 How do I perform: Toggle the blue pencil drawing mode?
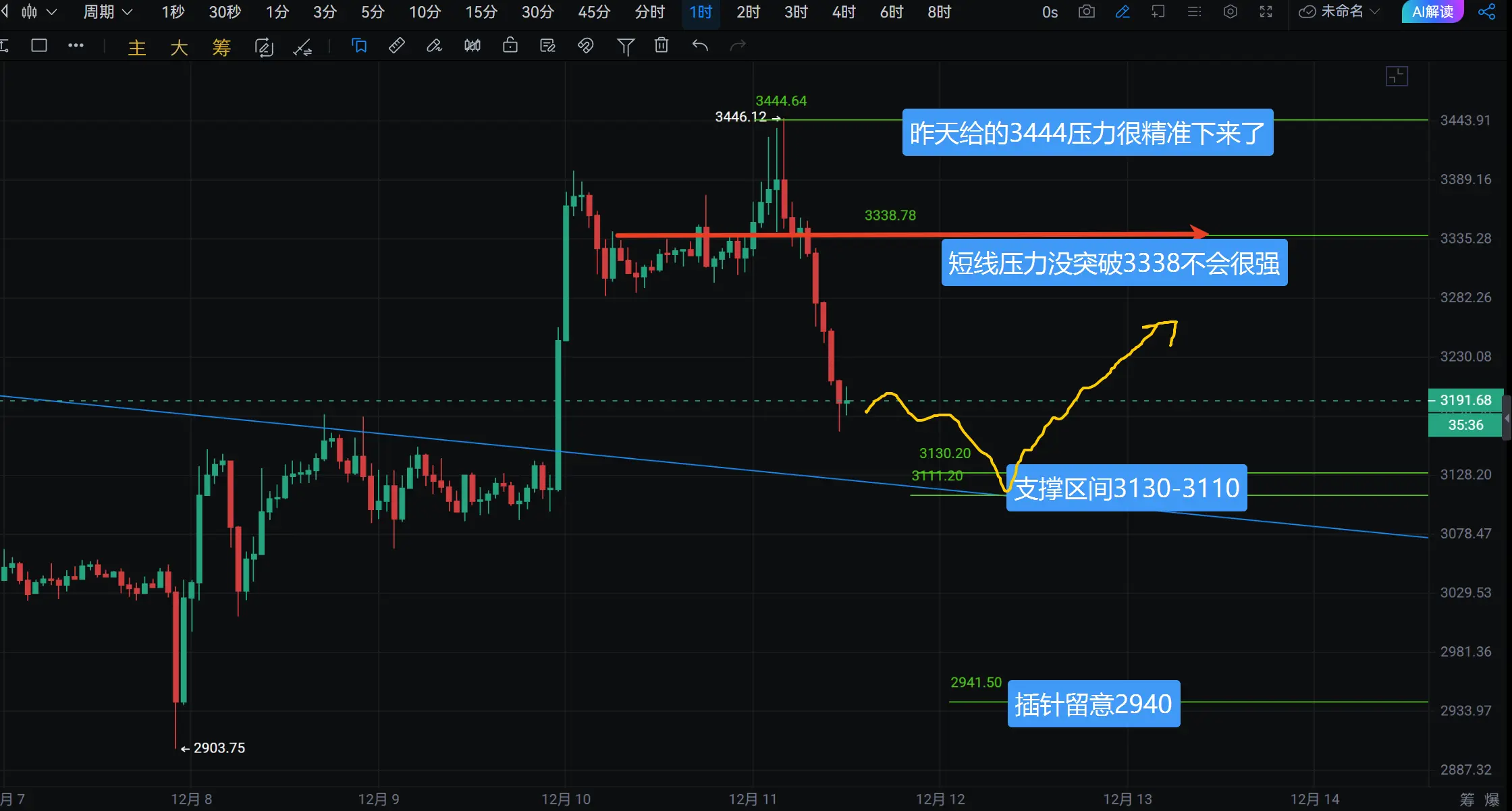tap(1123, 11)
